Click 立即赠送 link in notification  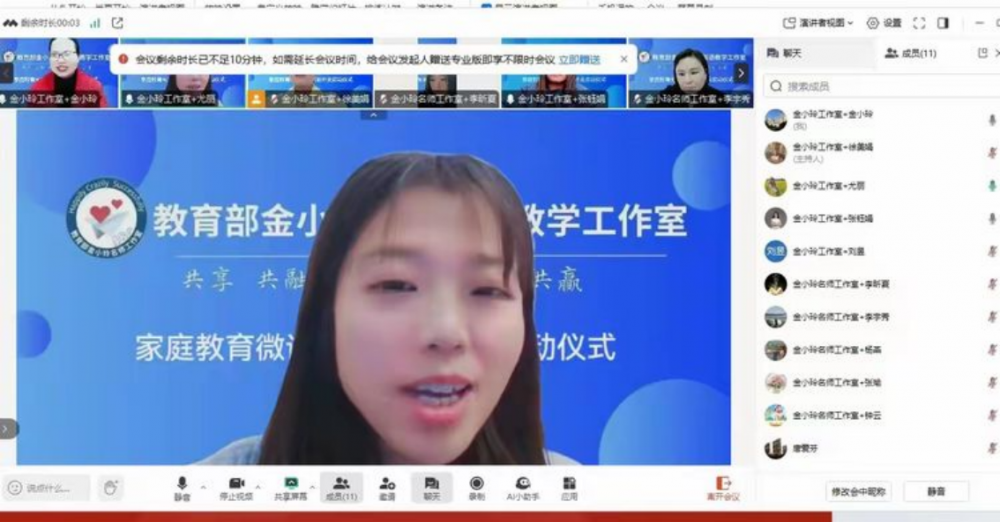point(579,59)
